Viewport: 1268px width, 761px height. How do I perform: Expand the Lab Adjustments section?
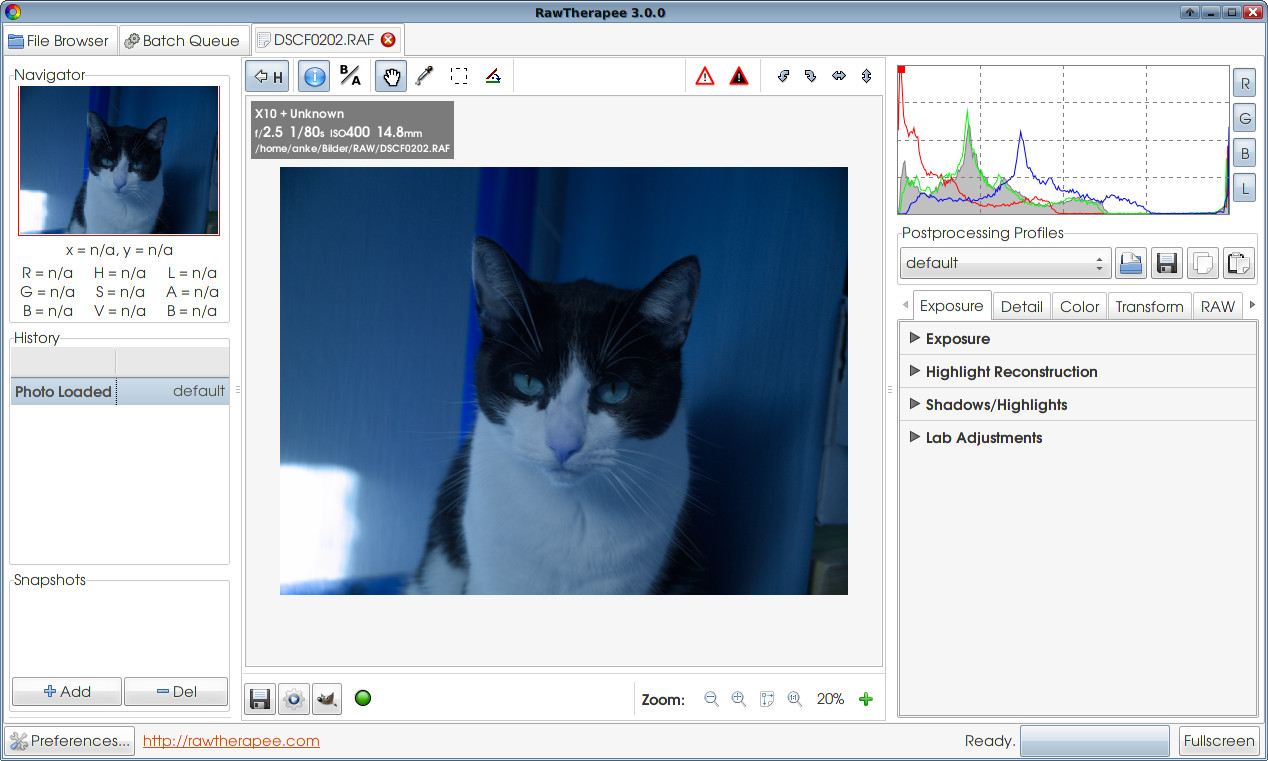click(x=983, y=438)
